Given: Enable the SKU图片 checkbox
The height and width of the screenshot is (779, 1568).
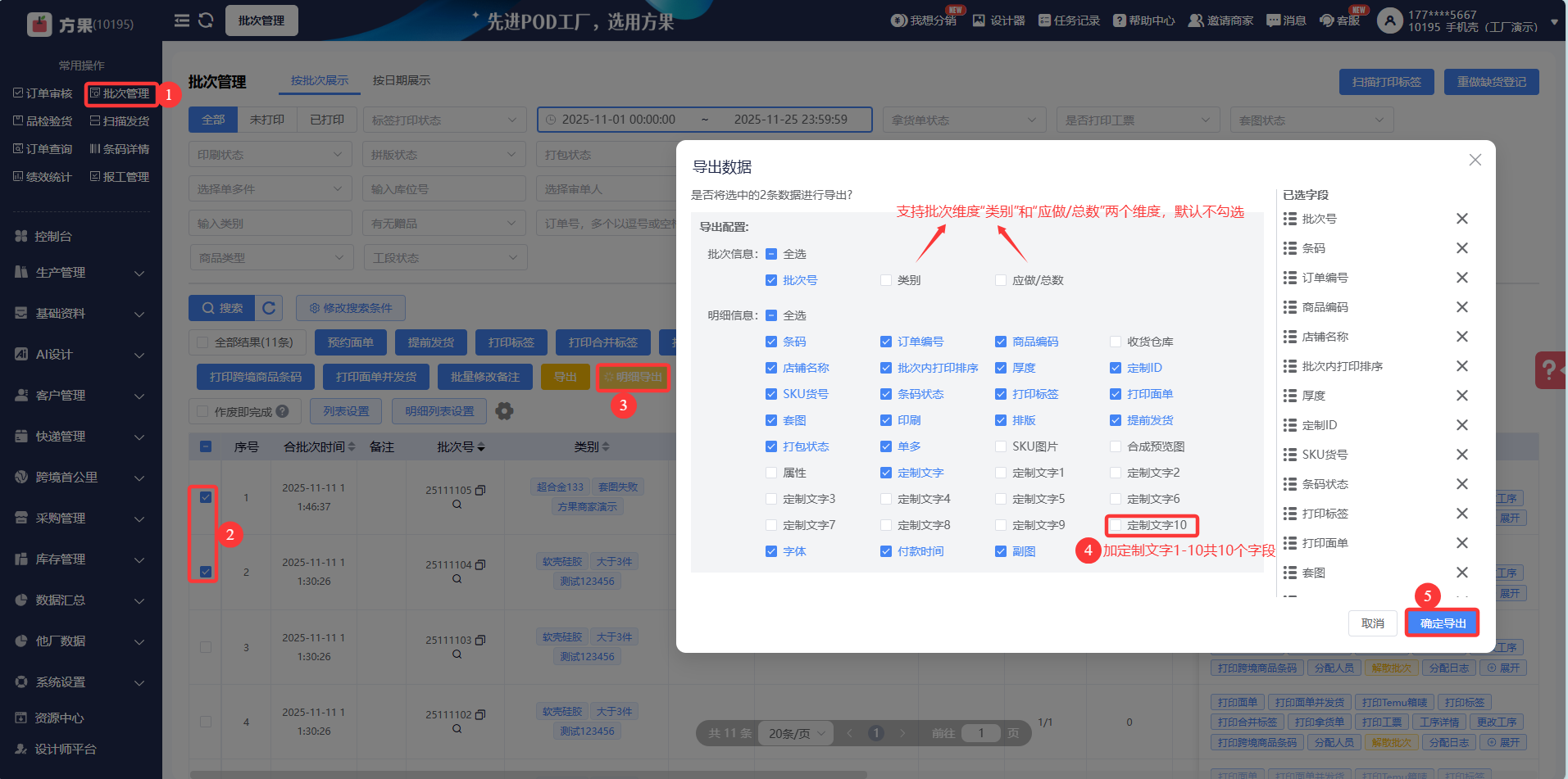Looking at the screenshot, I should coord(1001,446).
